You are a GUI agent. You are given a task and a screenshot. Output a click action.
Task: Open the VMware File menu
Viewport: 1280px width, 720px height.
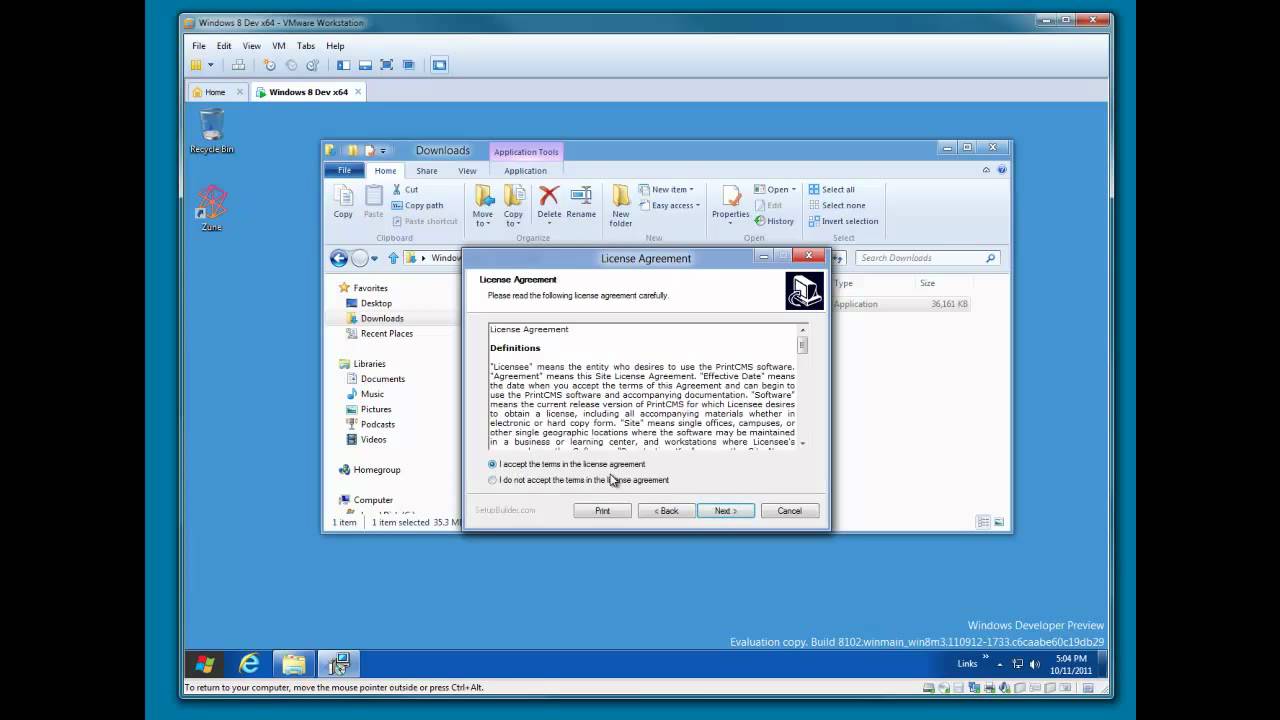(199, 46)
